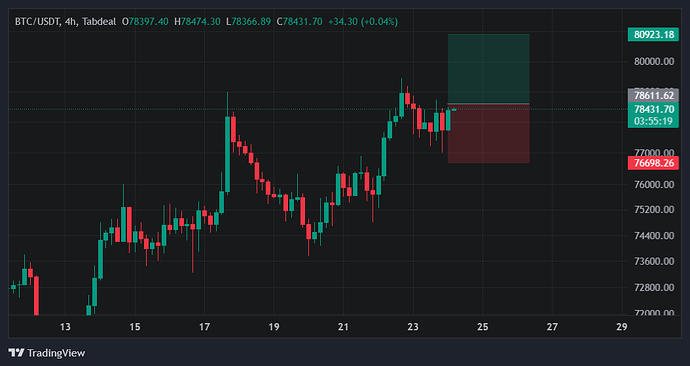Screen dimensions: 690x366
Task: Click the gray entry price label 78611.62
Action: [x=653, y=95]
